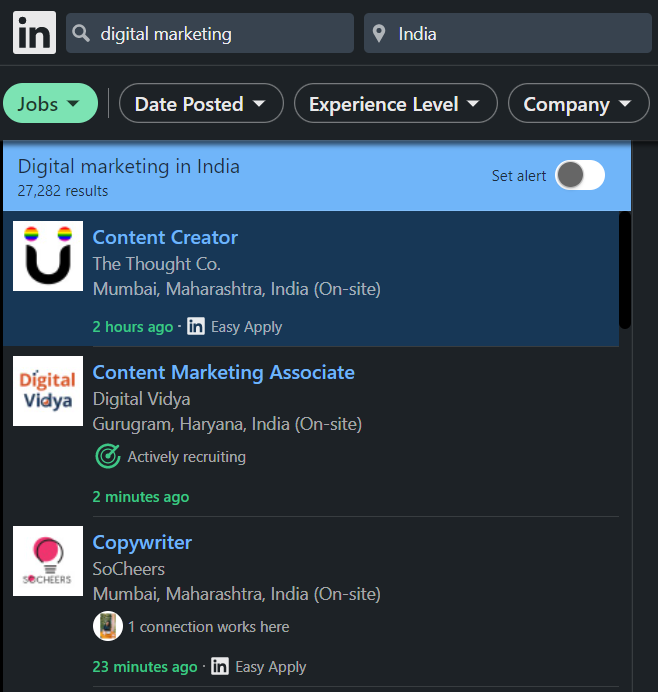This screenshot has width=658, height=692.
Task: Click the Actively recruiting target icon
Action: 108,456
